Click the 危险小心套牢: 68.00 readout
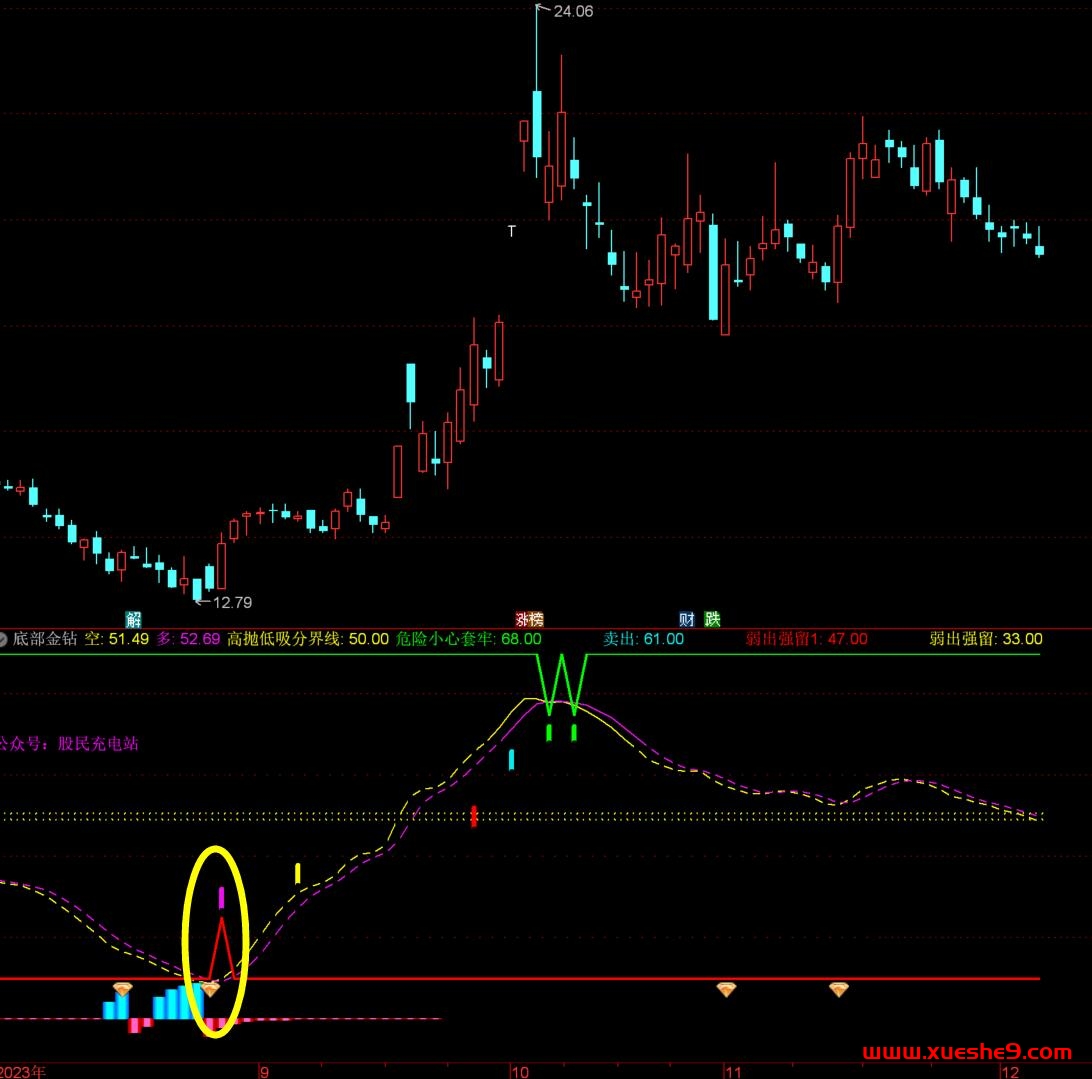The image size is (1092, 1079). tap(468, 639)
